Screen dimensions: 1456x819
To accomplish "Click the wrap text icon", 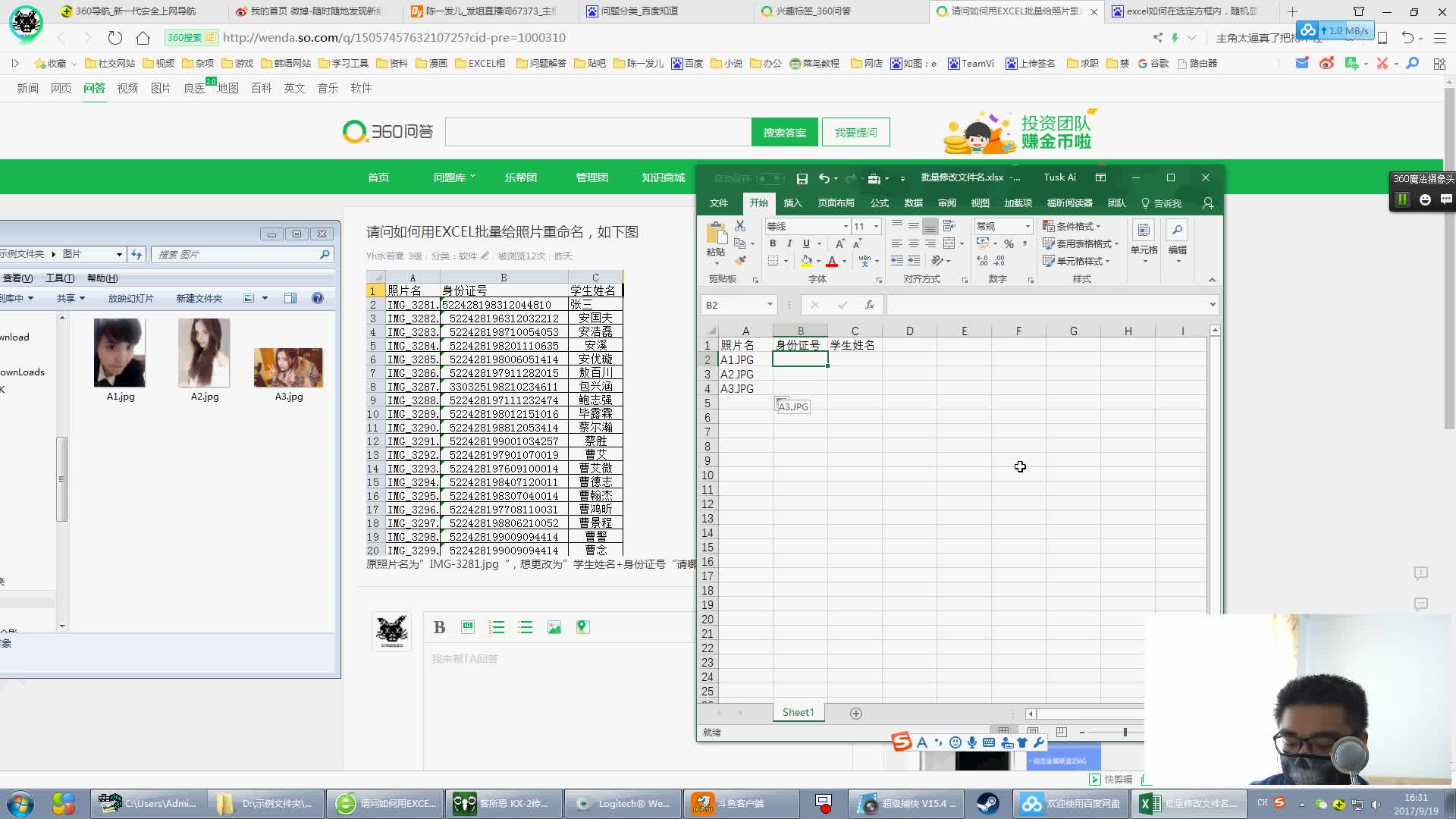I will [x=949, y=226].
